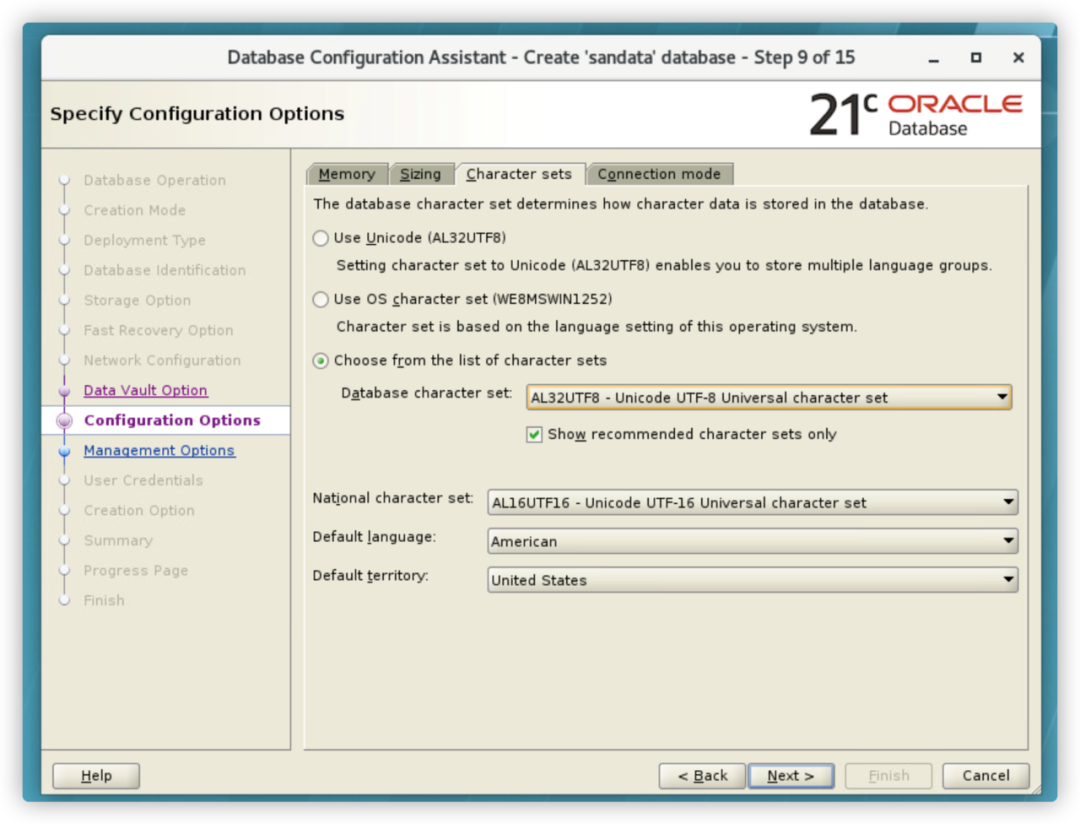This screenshot has height=824, width=1080.
Task: Click the Oracle Database 21c logo
Action: pos(916,114)
